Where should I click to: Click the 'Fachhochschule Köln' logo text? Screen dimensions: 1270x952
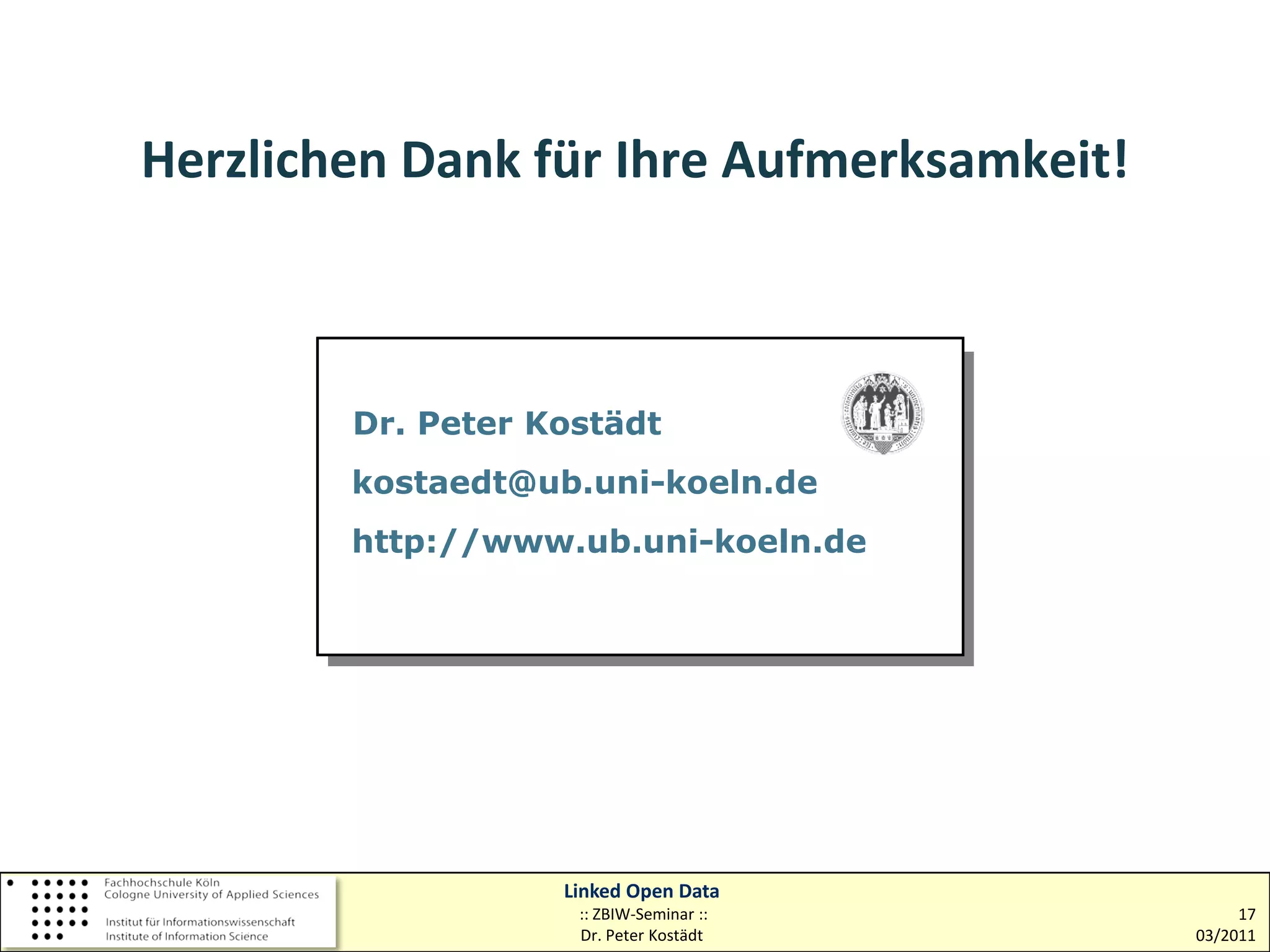[162, 882]
